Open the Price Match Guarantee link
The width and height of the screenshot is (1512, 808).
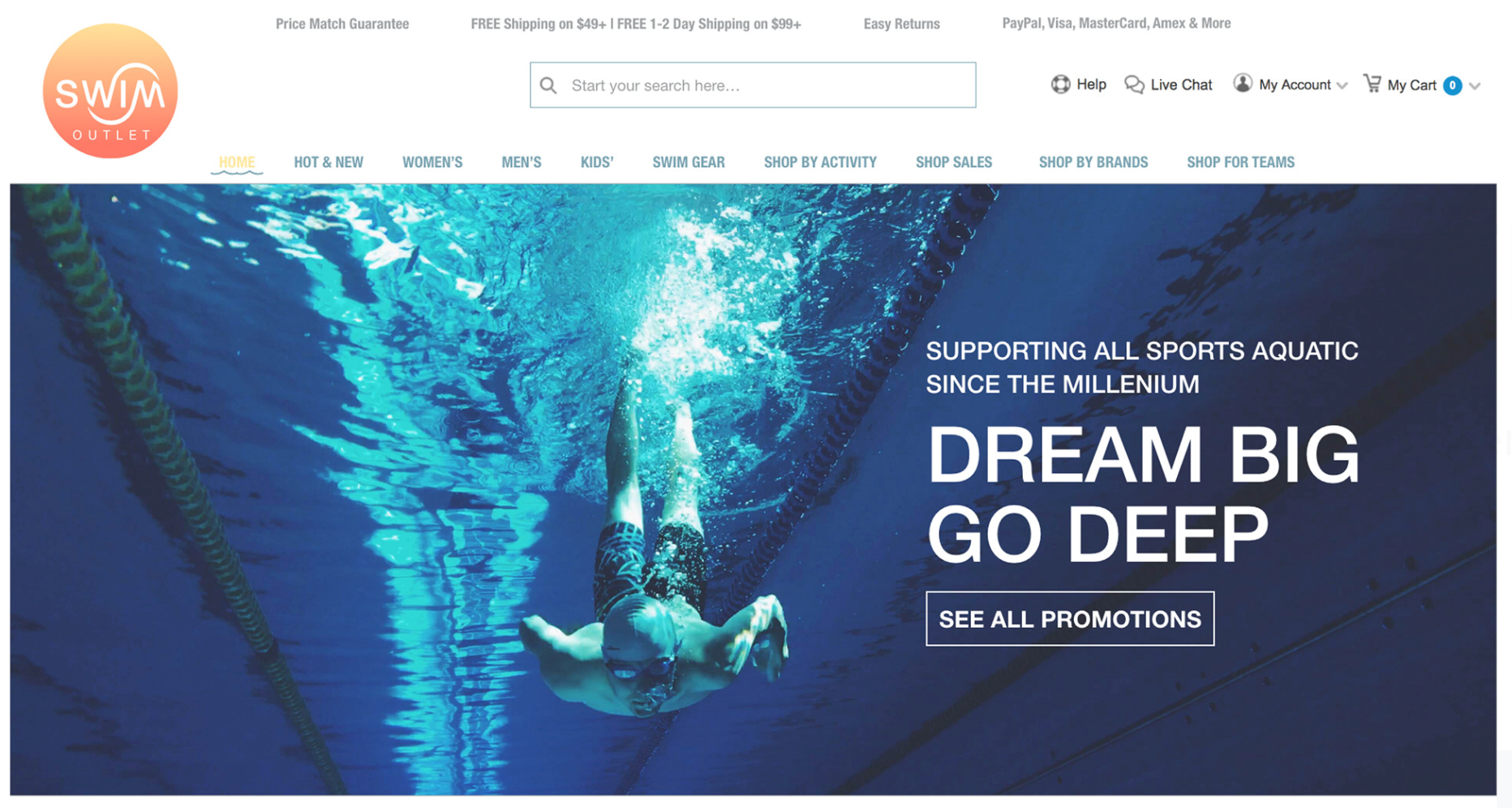click(x=342, y=24)
